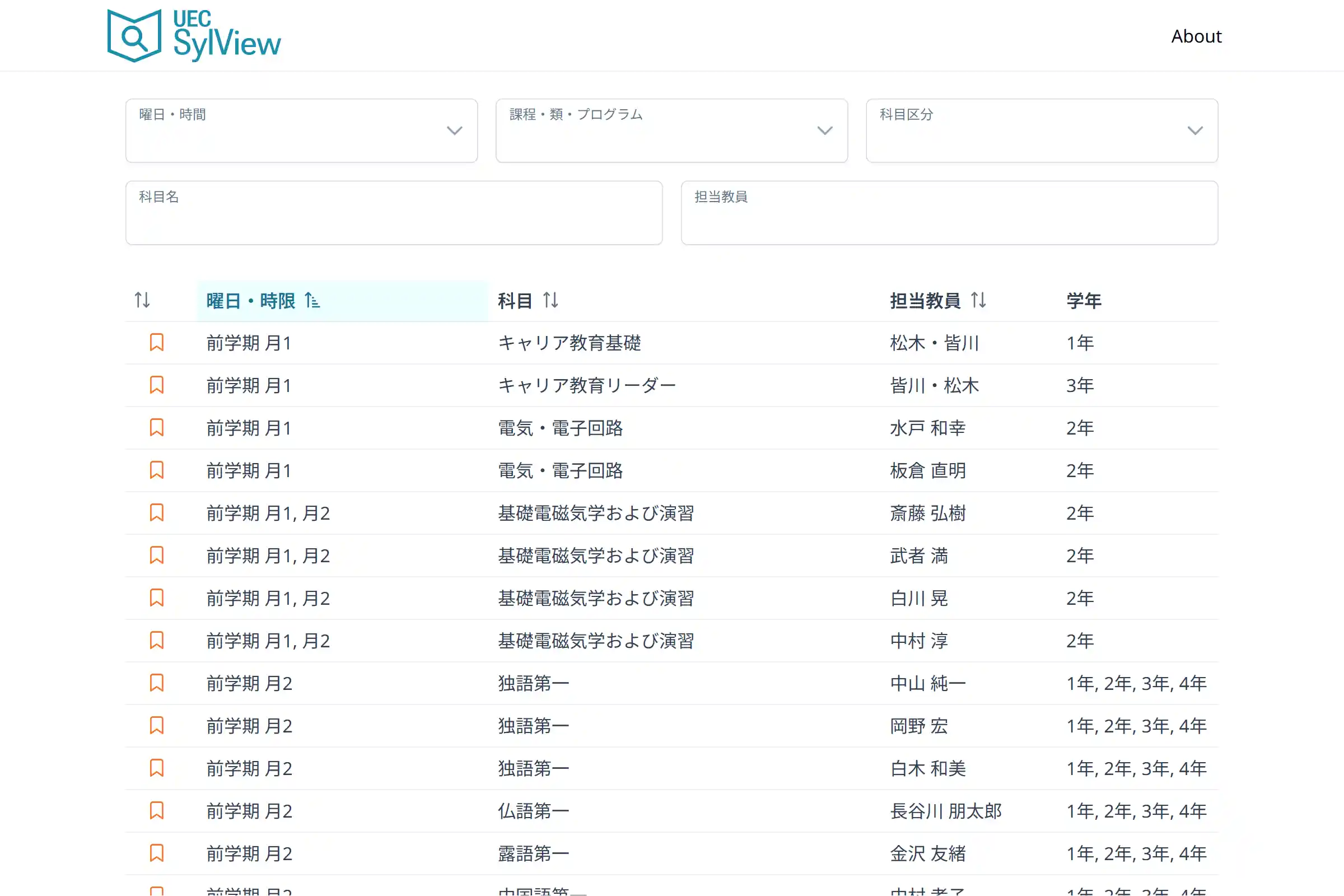The image size is (1344, 896).
Task: Expand the 課程・類・プログラム dropdown
Action: click(671, 131)
